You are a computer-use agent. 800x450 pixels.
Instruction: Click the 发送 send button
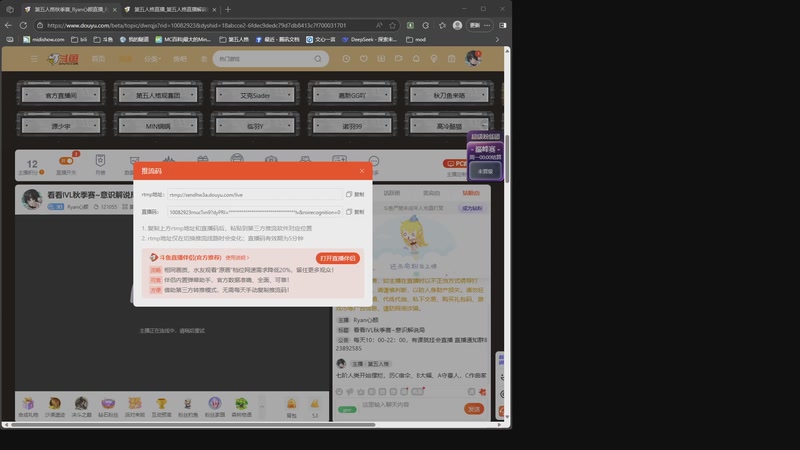pos(474,409)
